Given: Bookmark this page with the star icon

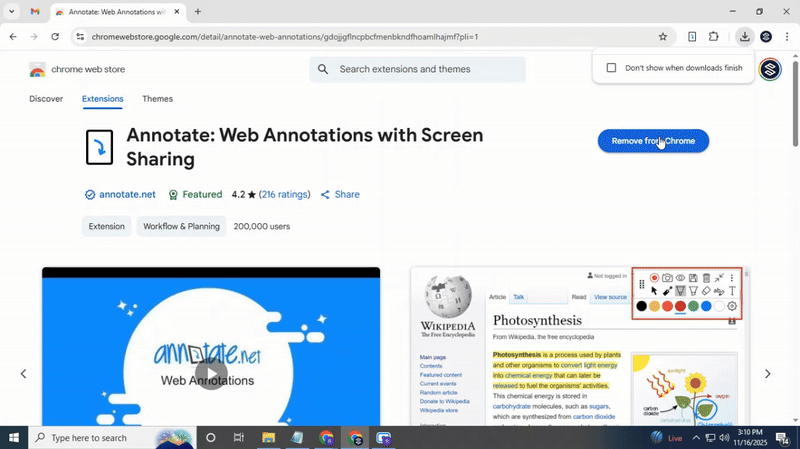Looking at the screenshot, I should tap(662, 37).
